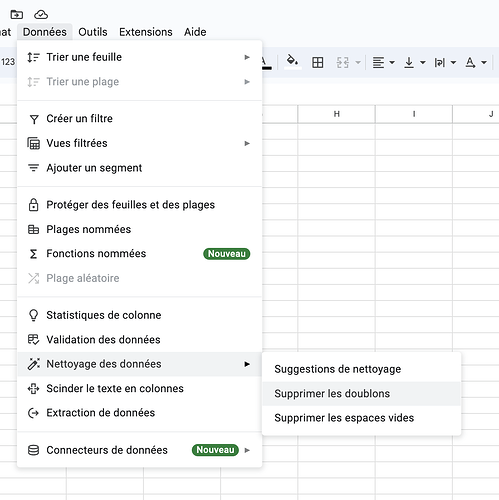The height and width of the screenshot is (500, 499).
Task: Click the lightbulb column stats icon
Action: [33, 315]
